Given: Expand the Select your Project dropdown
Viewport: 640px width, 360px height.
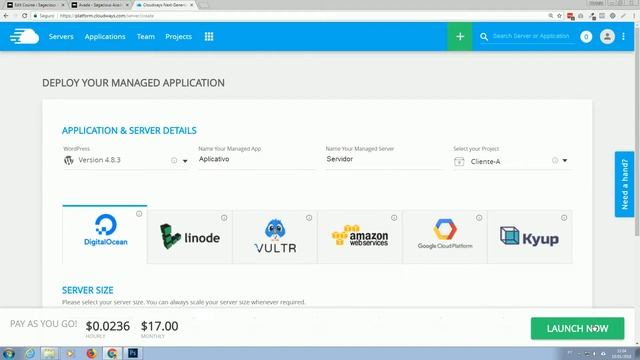Looking at the screenshot, I should tap(565, 160).
